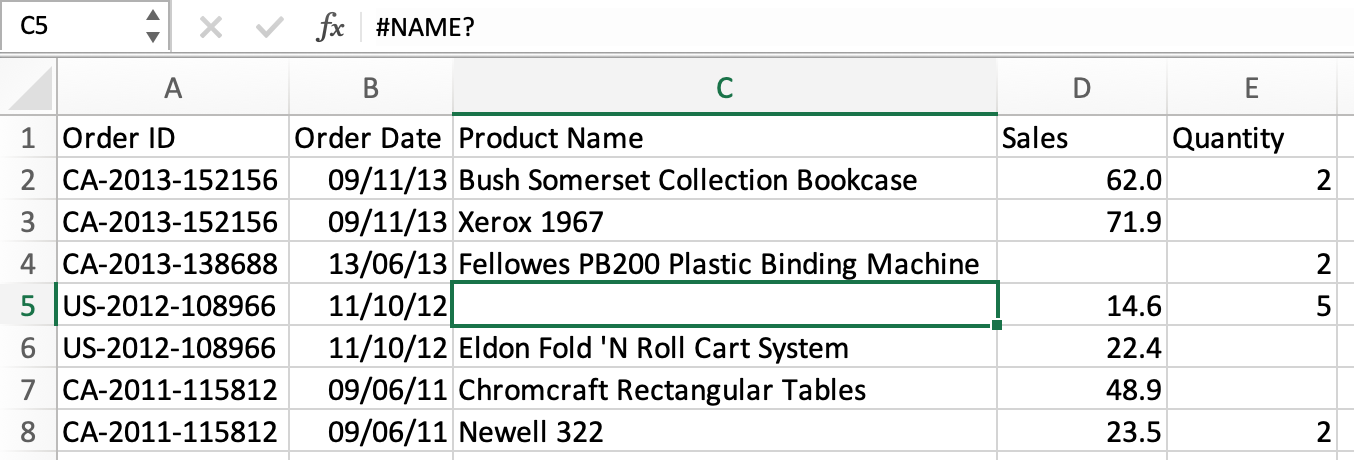Select the Sales value 48.9
This screenshot has height=460, width=1354.
1082,390
